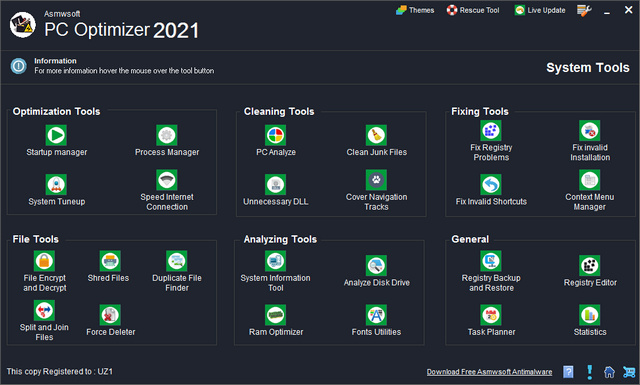Click the shopping cart icon

tap(629, 372)
